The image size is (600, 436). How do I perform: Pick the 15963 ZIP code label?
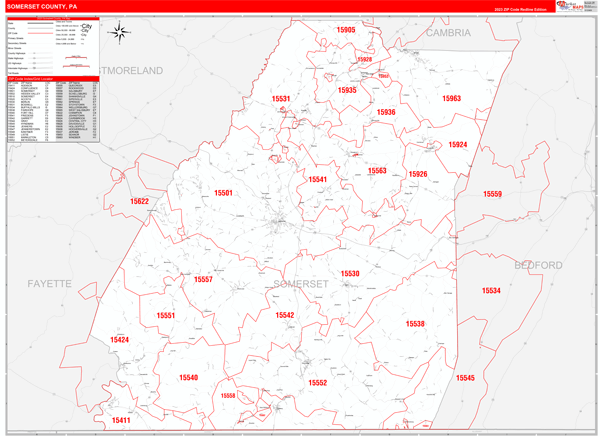[451, 98]
